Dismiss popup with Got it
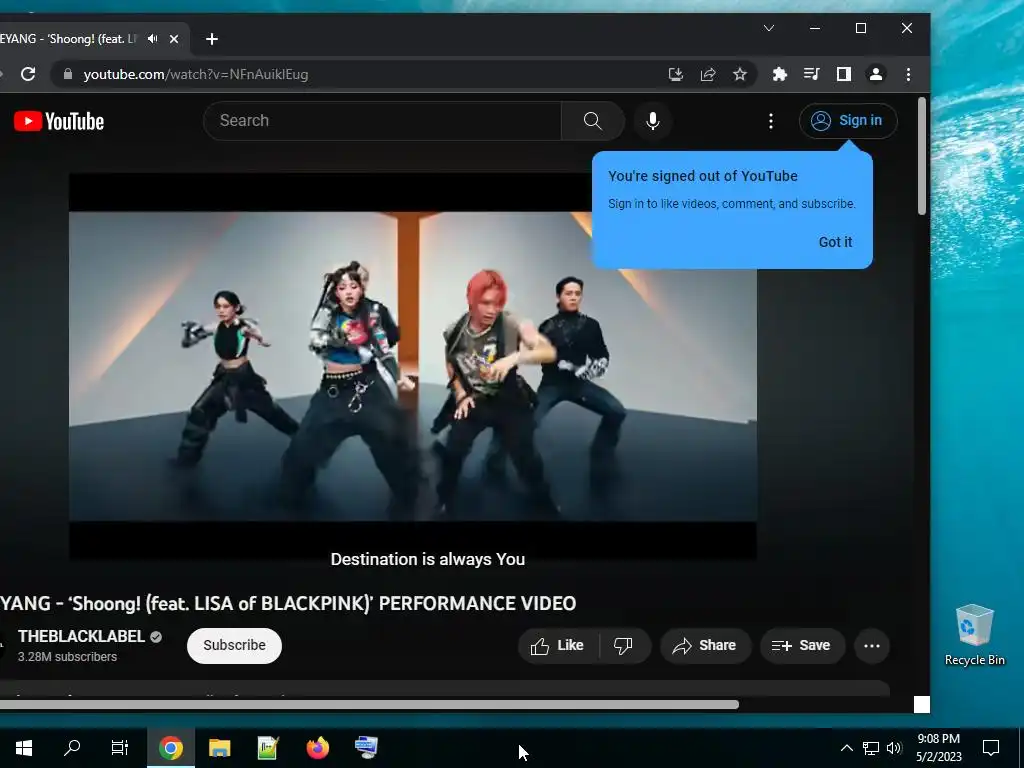 coord(835,242)
